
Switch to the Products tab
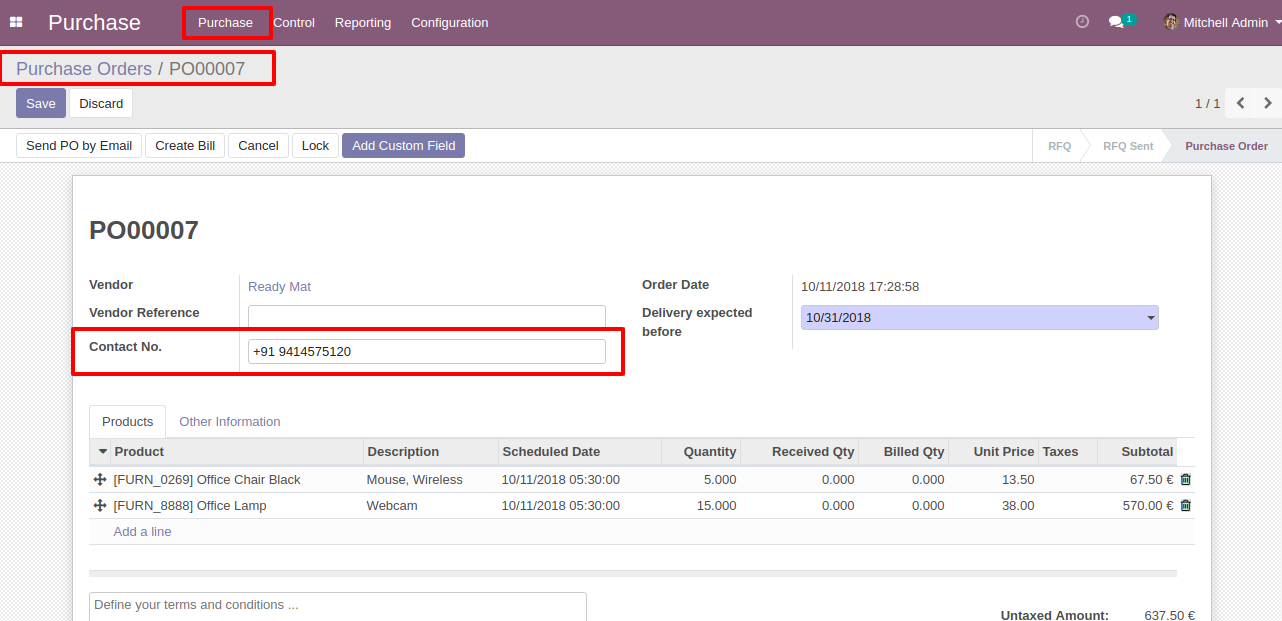tap(128, 422)
